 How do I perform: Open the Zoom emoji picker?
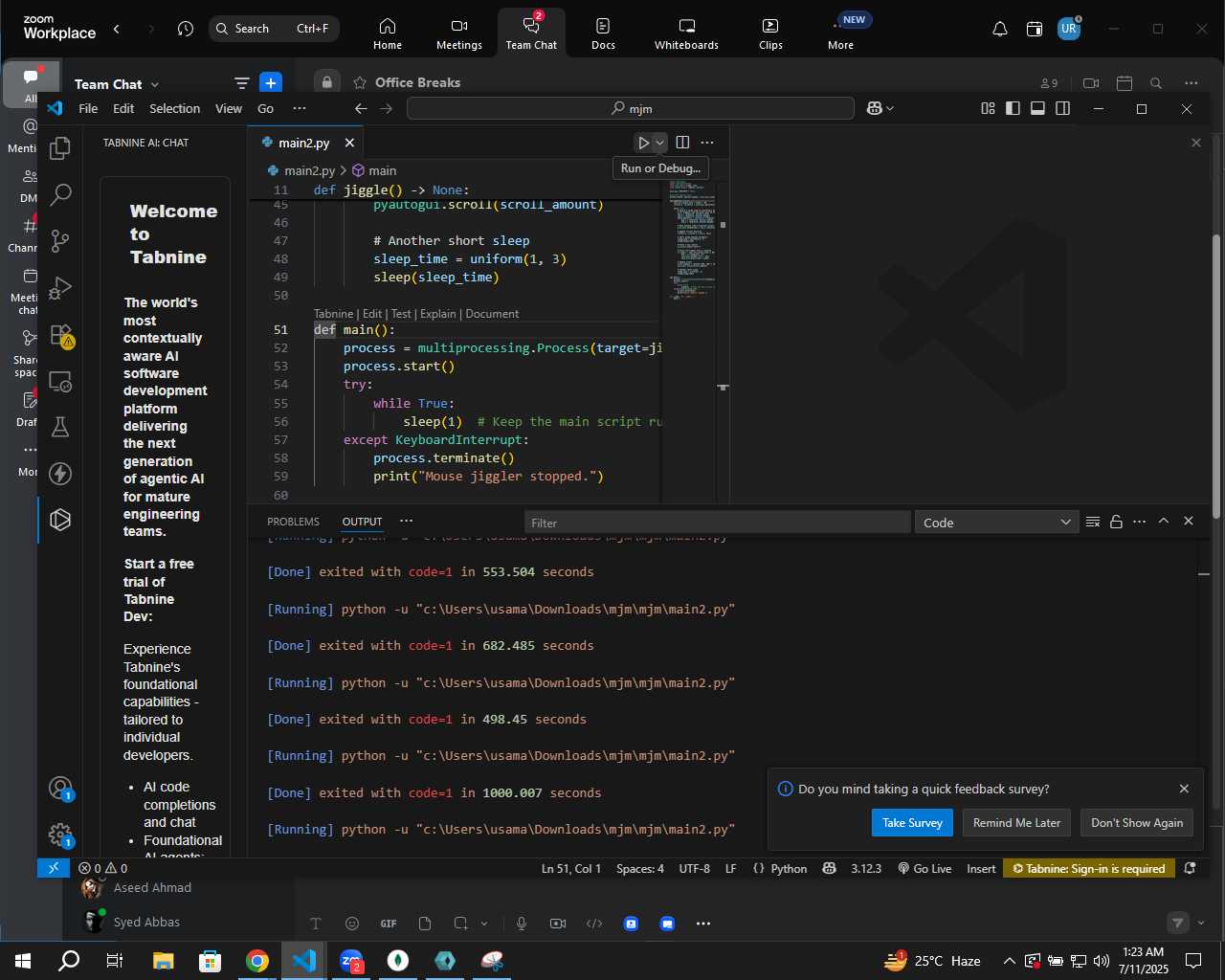pyautogui.click(x=352, y=924)
